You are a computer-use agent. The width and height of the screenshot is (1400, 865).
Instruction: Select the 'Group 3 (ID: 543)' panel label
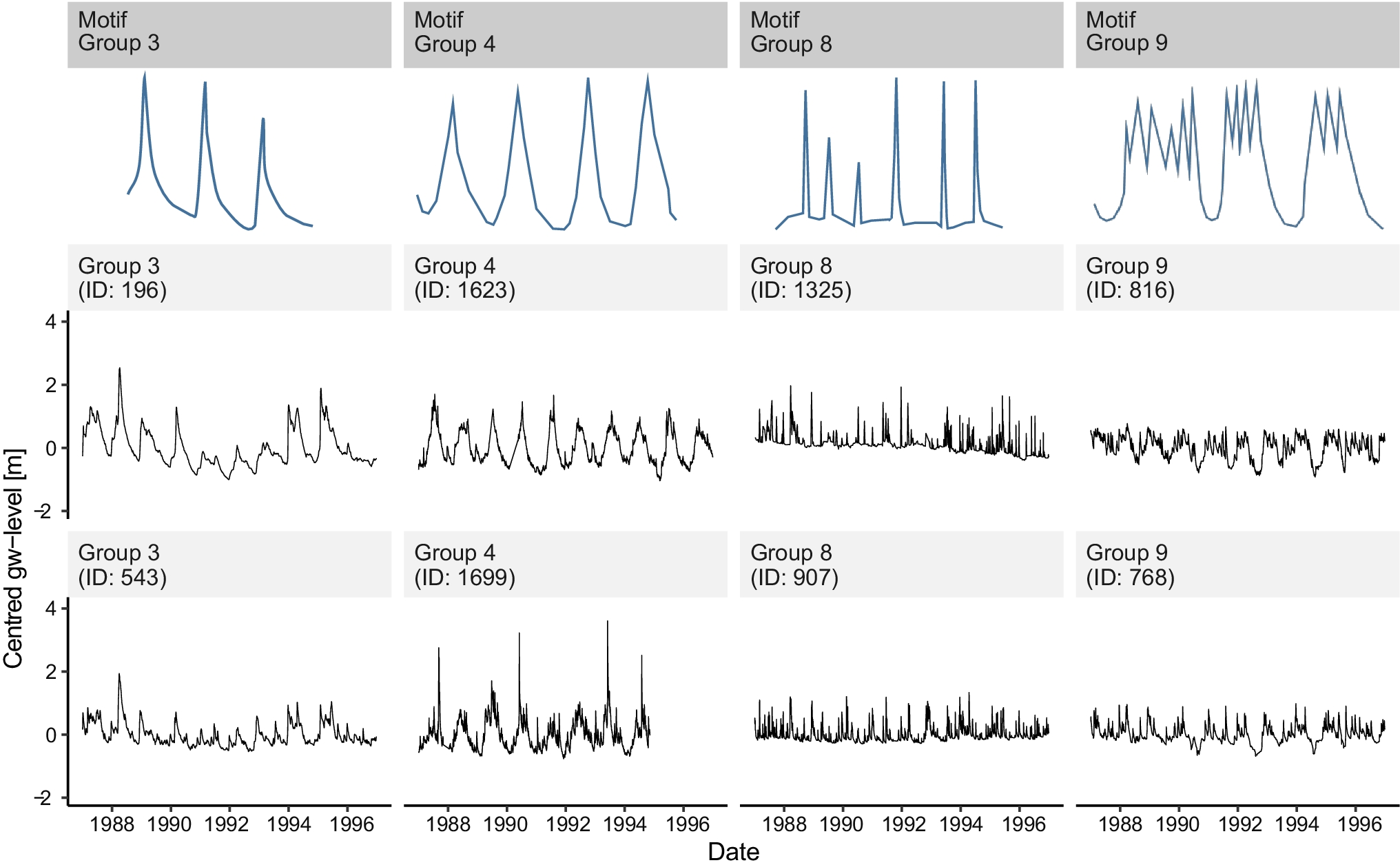(229, 564)
